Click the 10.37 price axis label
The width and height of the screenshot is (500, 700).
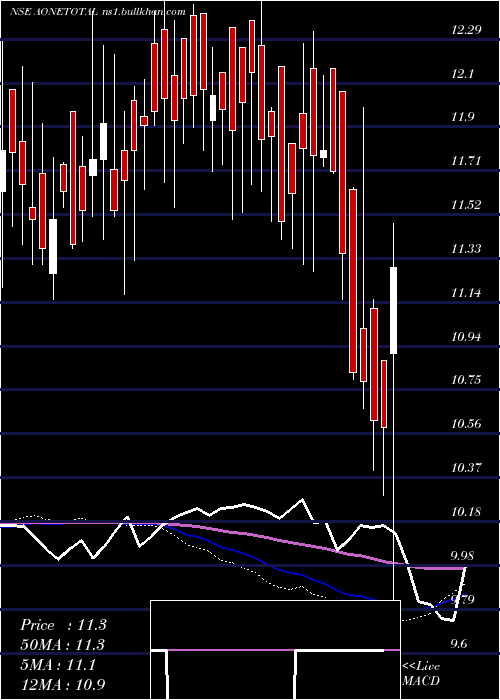pyautogui.click(x=466, y=468)
